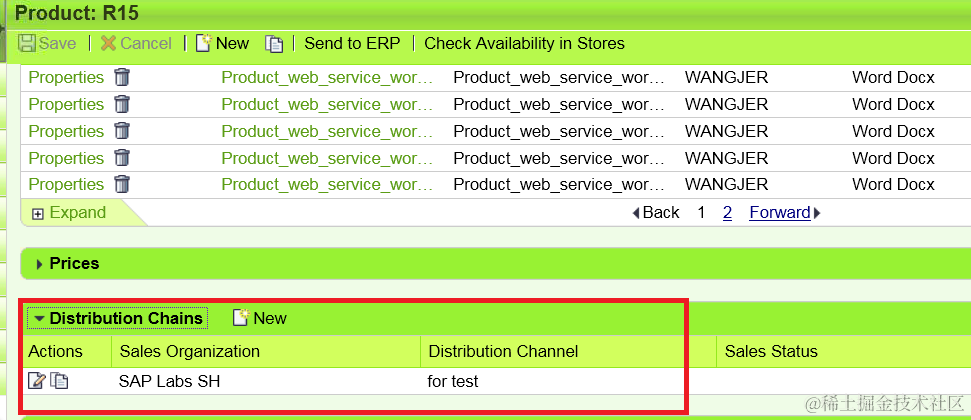Open fifth green Product_web_service_wor… document link
This screenshot has width=971, height=420.
[x=327, y=184]
